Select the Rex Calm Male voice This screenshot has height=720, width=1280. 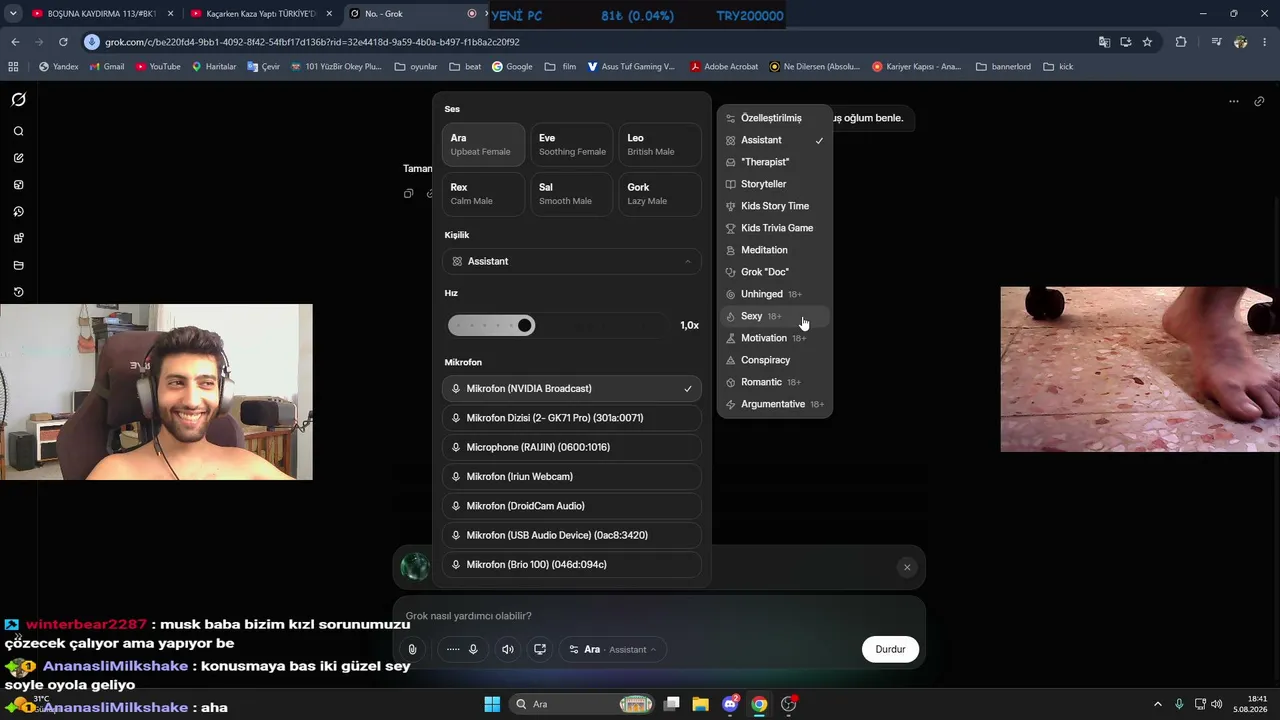coord(483,194)
